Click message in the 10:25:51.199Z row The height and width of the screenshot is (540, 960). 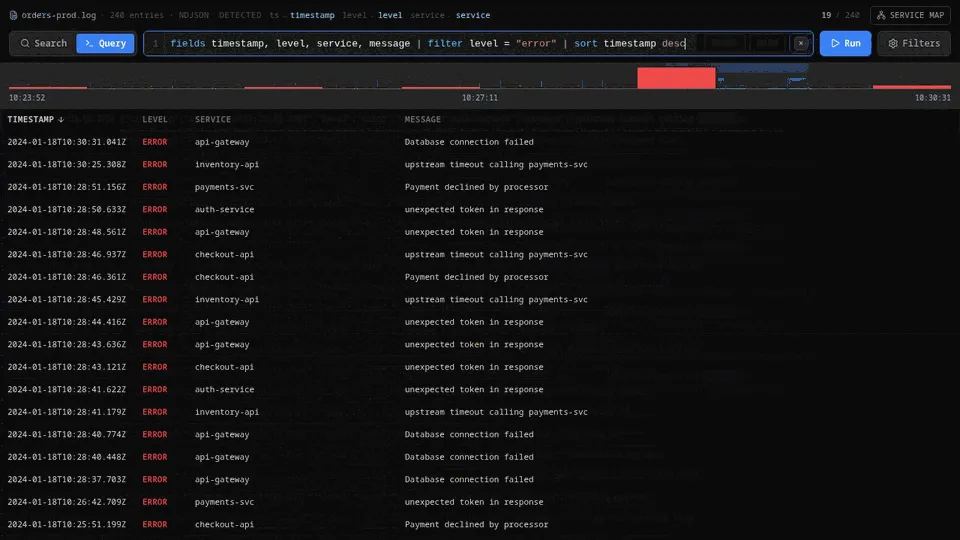pos(476,525)
